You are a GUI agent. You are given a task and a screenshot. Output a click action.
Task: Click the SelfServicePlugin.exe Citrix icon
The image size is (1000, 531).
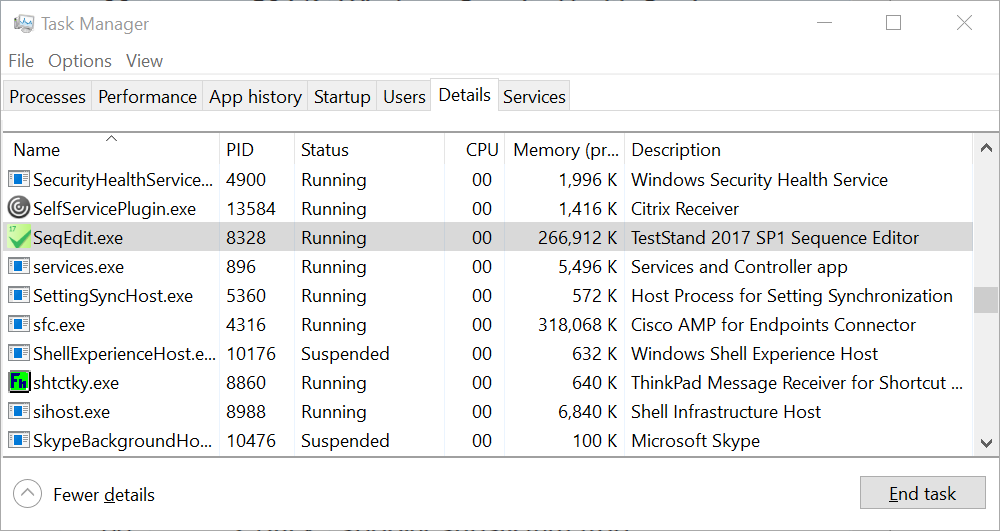[19, 209]
